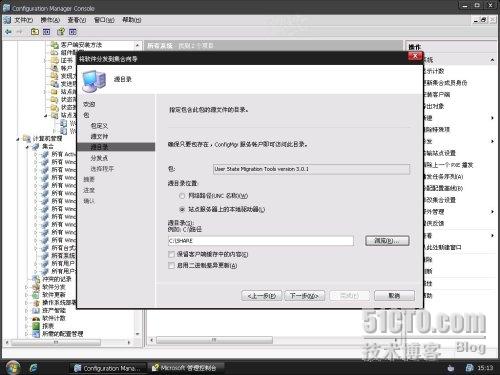Select the 资产智能 icon in the tree
The image size is (500, 375).
tap(36, 310)
